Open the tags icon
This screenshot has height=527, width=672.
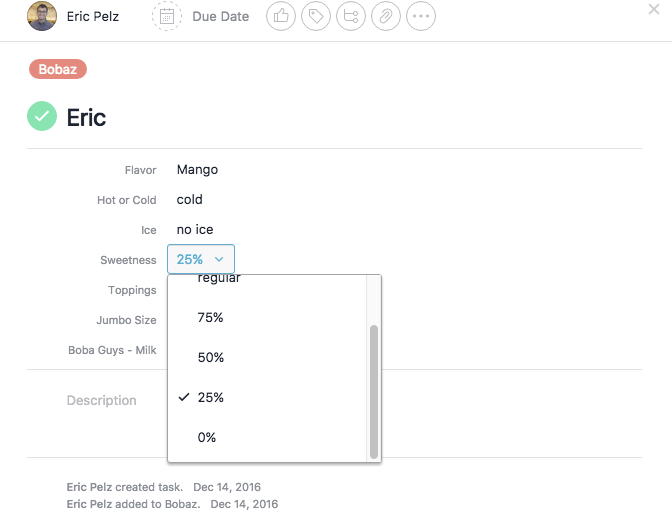pyautogui.click(x=316, y=16)
